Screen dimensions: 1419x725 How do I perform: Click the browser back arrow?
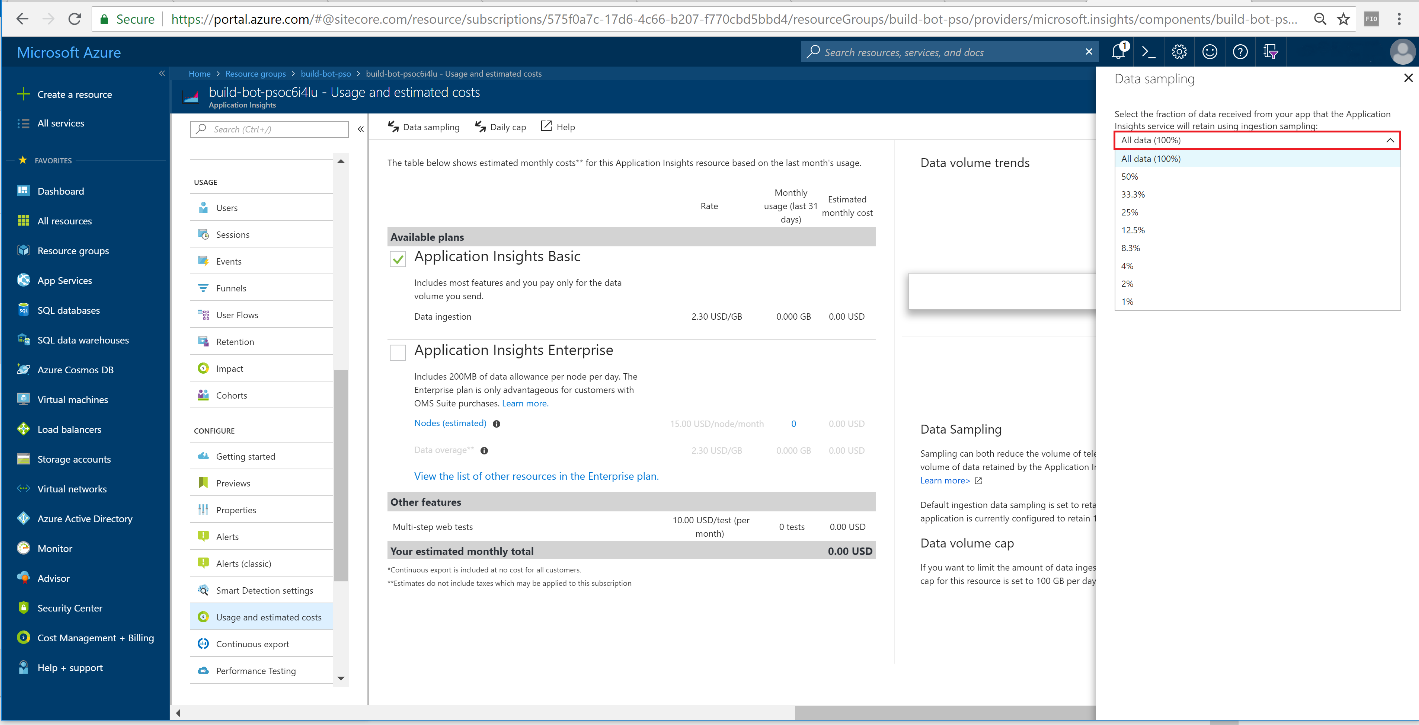[x=22, y=19]
